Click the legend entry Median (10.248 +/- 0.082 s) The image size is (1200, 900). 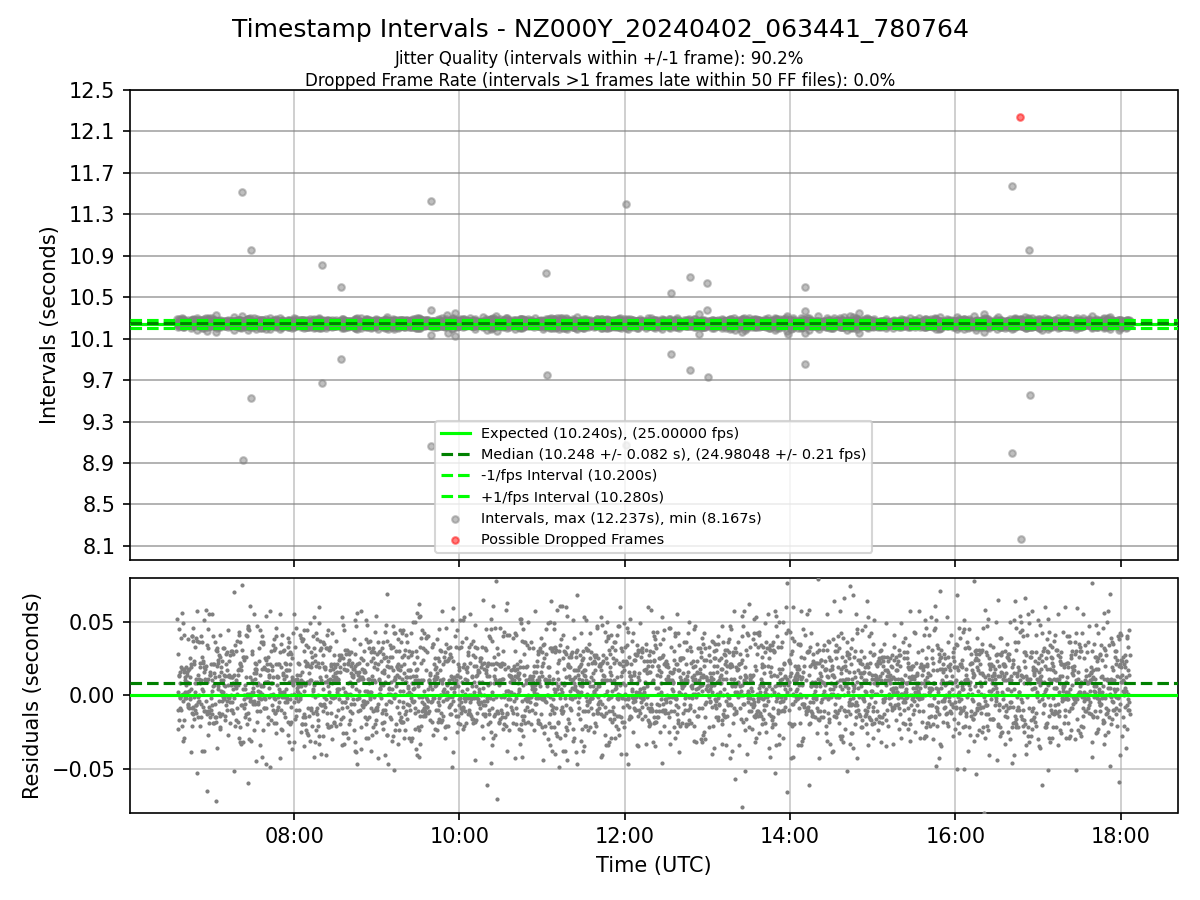[673, 454]
